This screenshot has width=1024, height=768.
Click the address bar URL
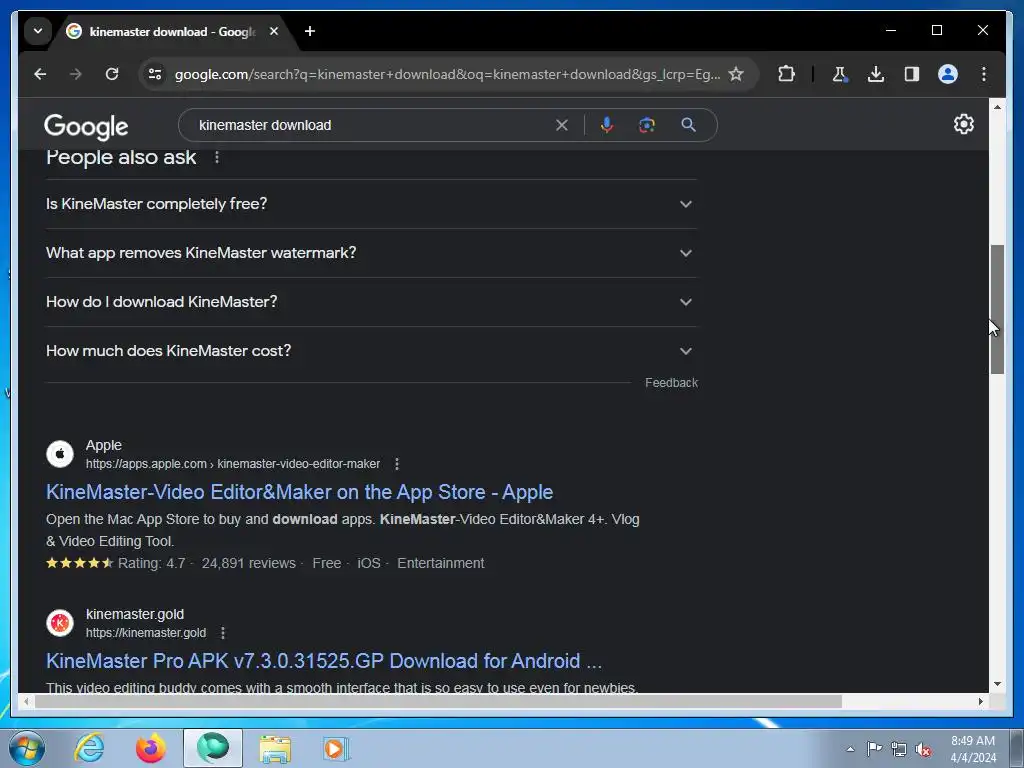(x=447, y=74)
